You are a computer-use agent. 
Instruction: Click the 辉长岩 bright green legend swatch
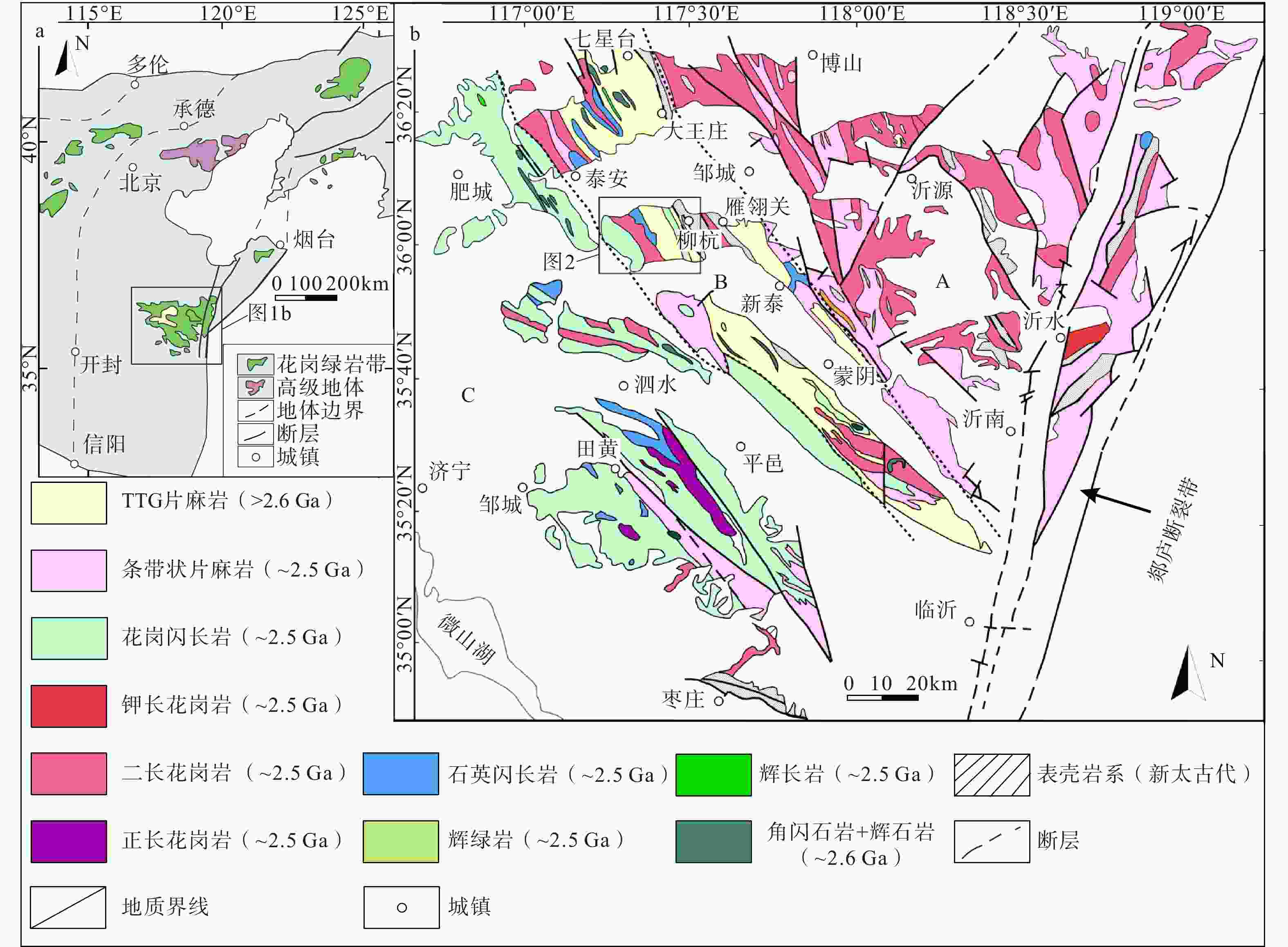[x=713, y=774]
